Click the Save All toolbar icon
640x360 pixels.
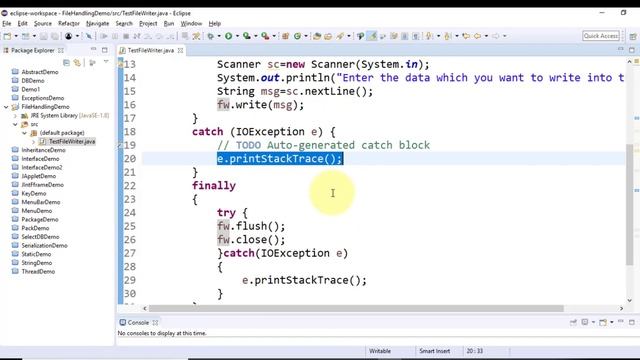pos(55,36)
